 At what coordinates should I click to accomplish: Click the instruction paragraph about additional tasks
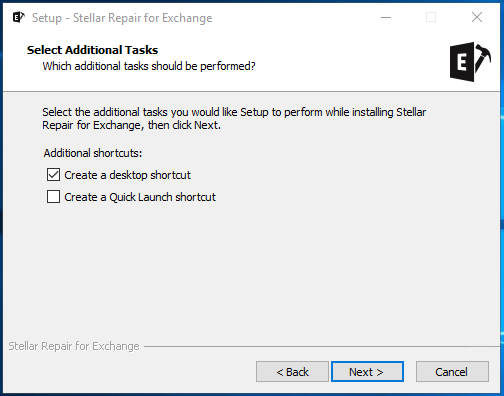[x=234, y=118]
